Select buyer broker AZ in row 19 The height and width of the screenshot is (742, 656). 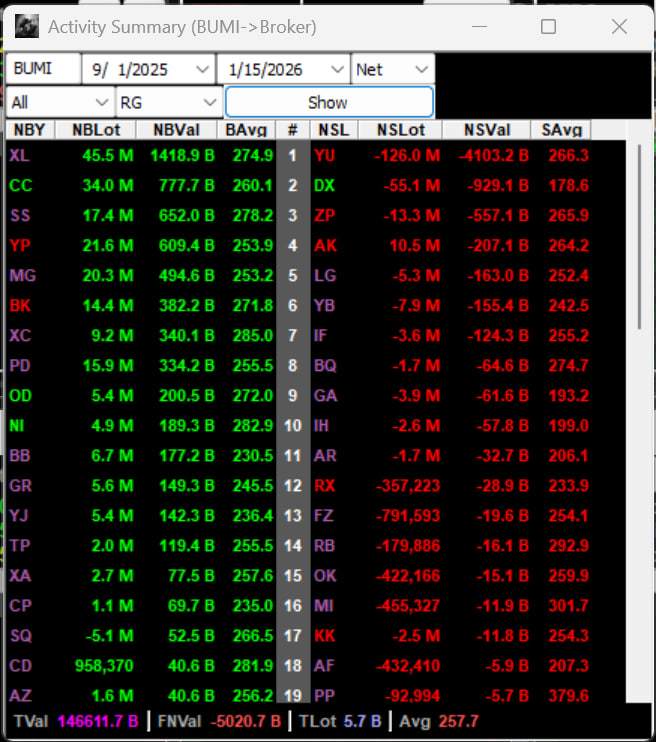[20, 696]
